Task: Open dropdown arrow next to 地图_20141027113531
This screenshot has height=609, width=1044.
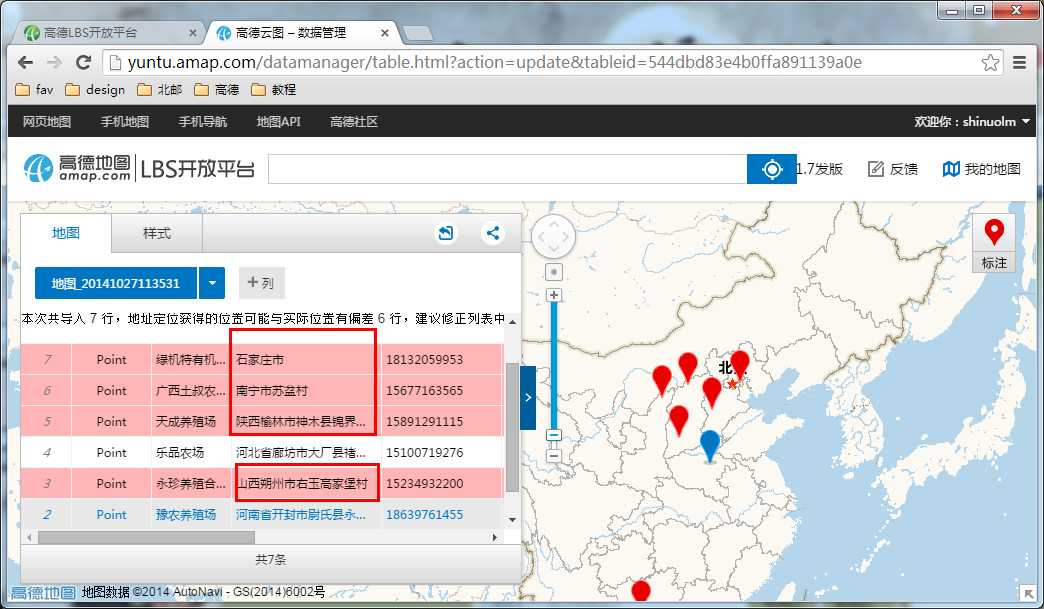Action: point(212,283)
